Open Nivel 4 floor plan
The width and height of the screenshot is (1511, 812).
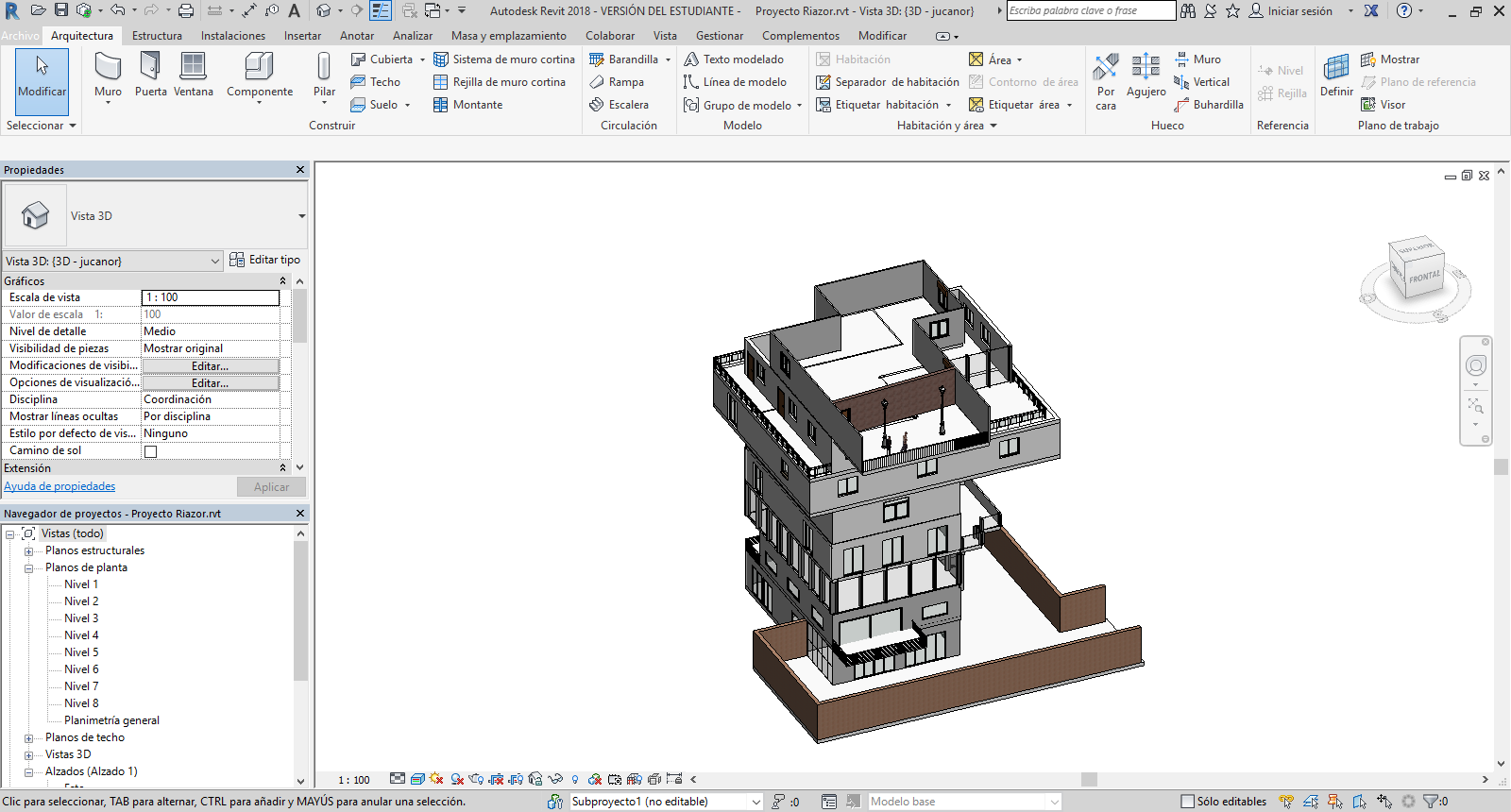[81, 635]
